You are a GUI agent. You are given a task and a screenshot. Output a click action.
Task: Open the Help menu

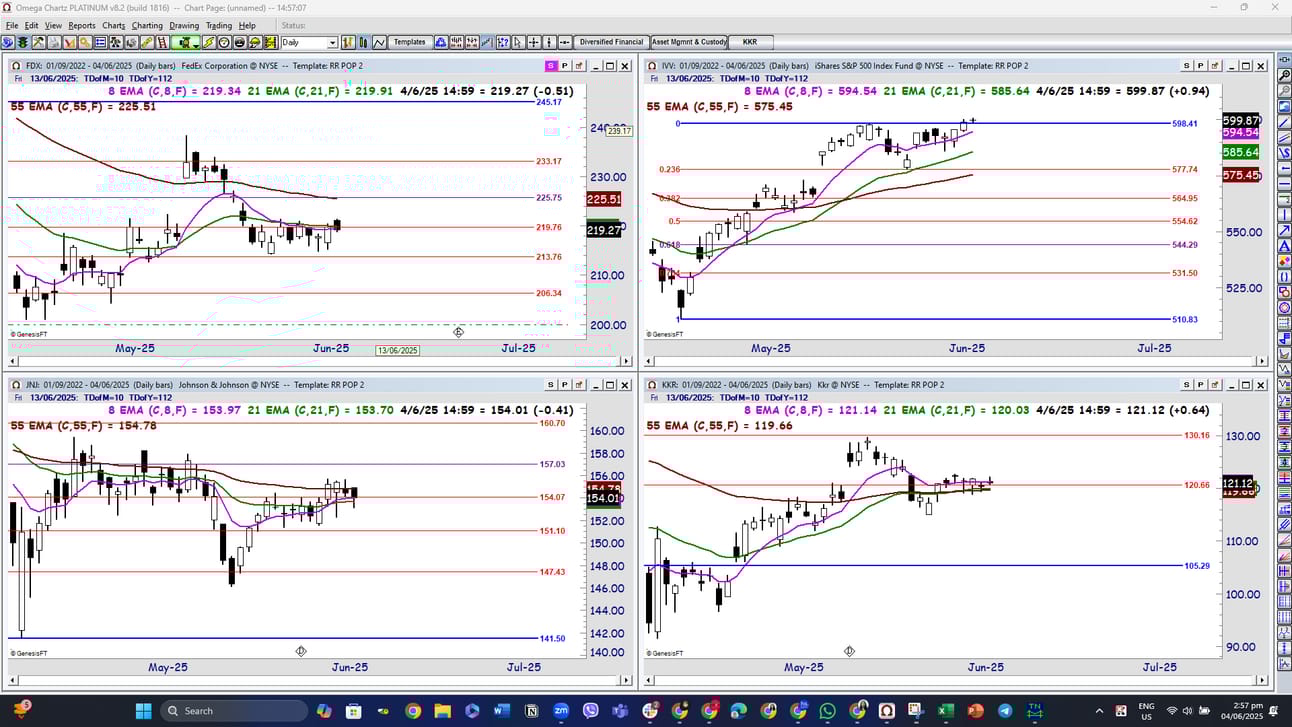point(247,25)
